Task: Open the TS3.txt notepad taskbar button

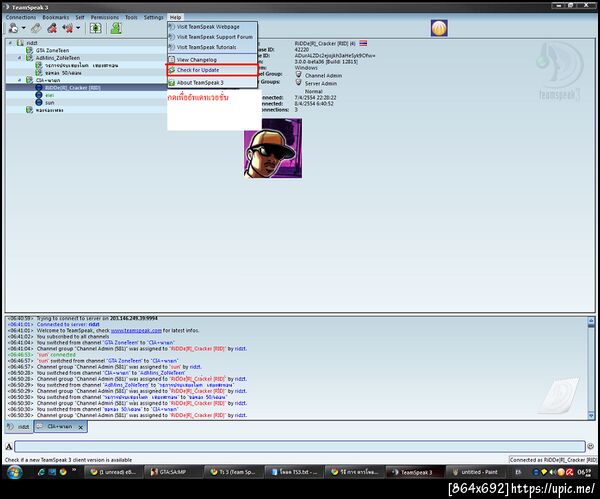Action: [294, 472]
